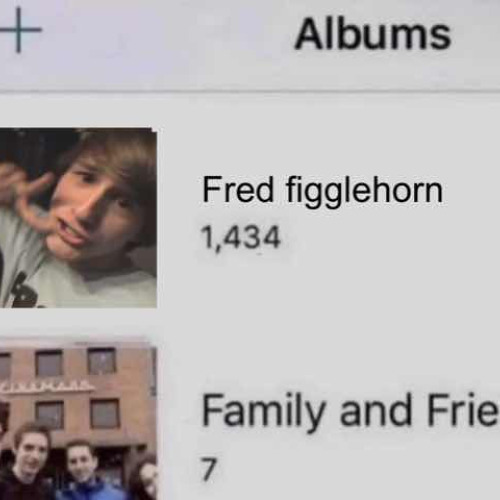
Task: Tap the plus icon to add album
Action: point(18,30)
